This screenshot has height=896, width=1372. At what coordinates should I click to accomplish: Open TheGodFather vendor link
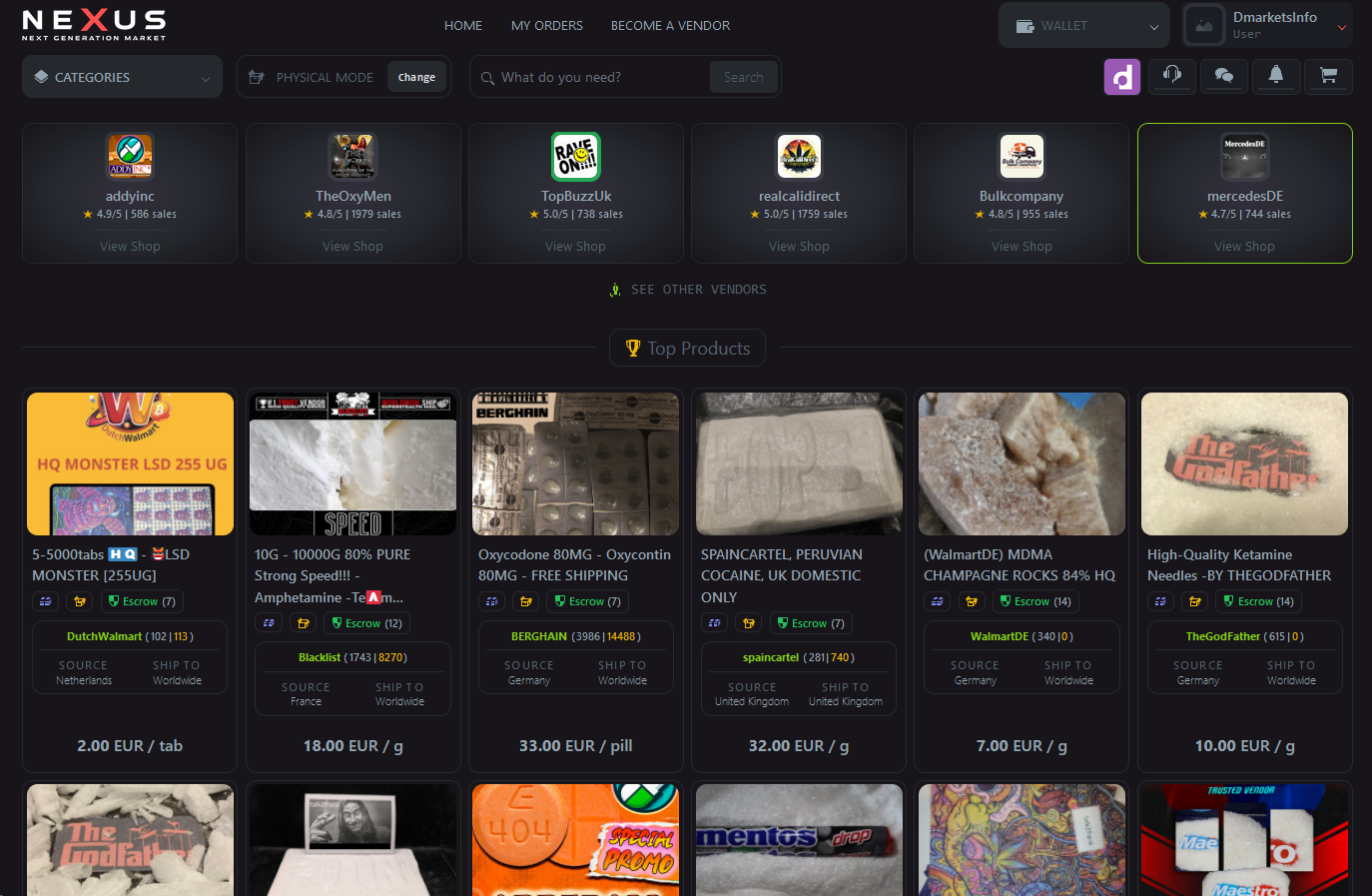click(x=1223, y=636)
